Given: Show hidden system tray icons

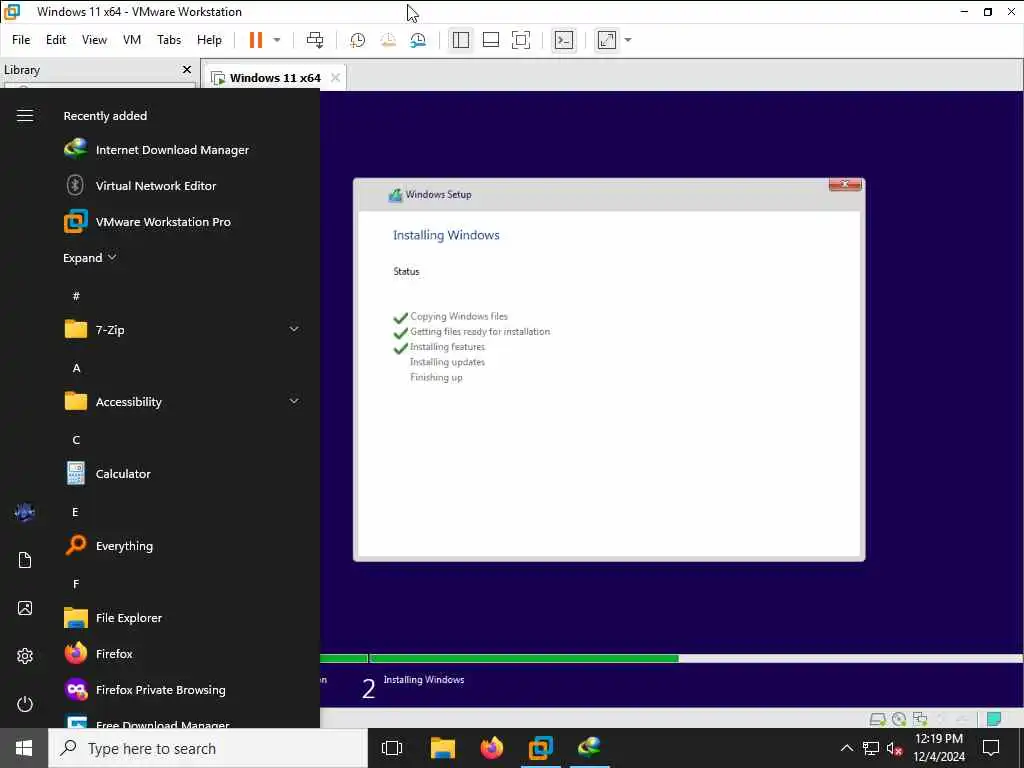Looking at the screenshot, I should pyautogui.click(x=846, y=748).
